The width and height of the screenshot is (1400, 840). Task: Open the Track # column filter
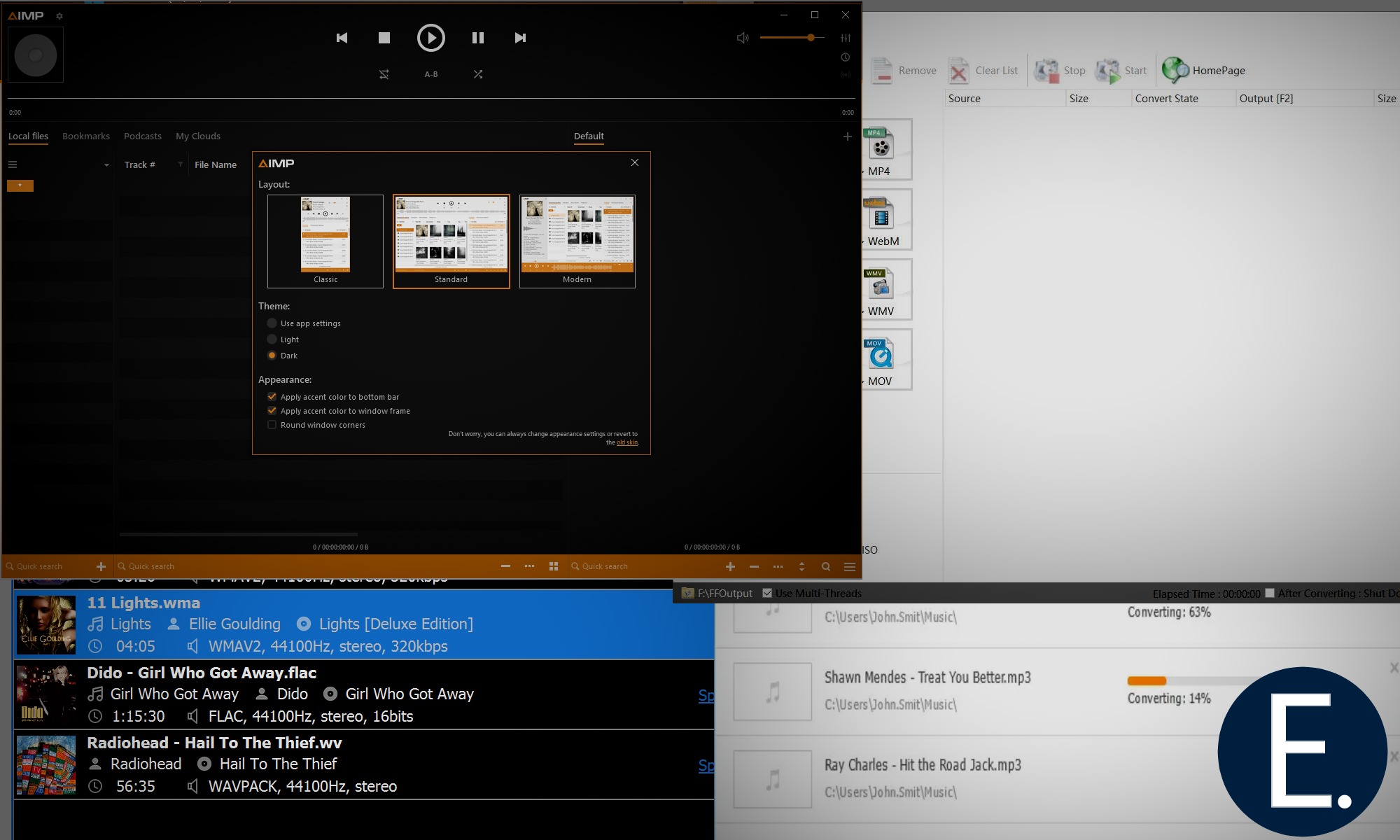click(181, 164)
